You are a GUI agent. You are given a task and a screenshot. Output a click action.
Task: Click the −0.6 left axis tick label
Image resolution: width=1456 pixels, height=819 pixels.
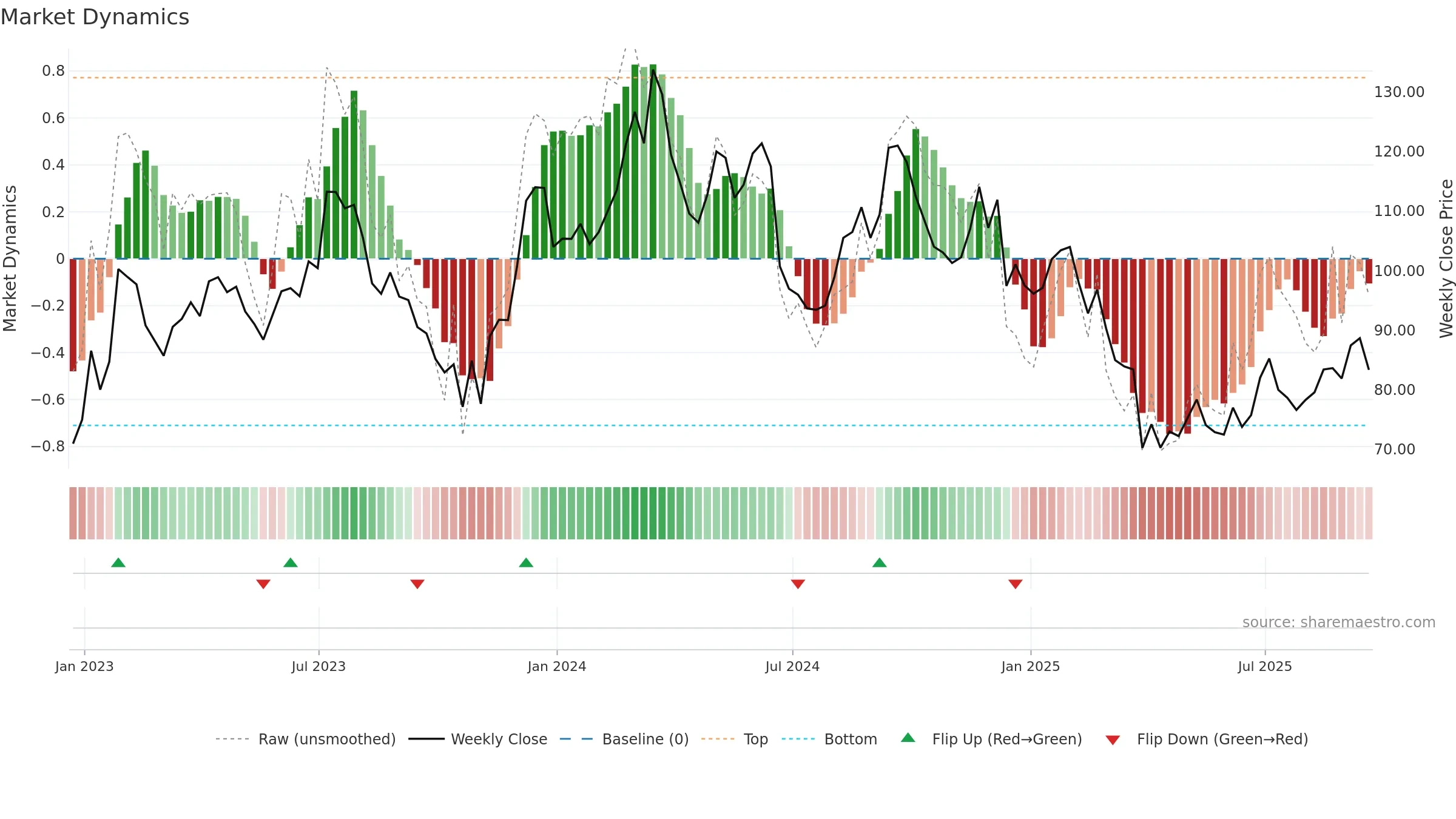pos(48,399)
